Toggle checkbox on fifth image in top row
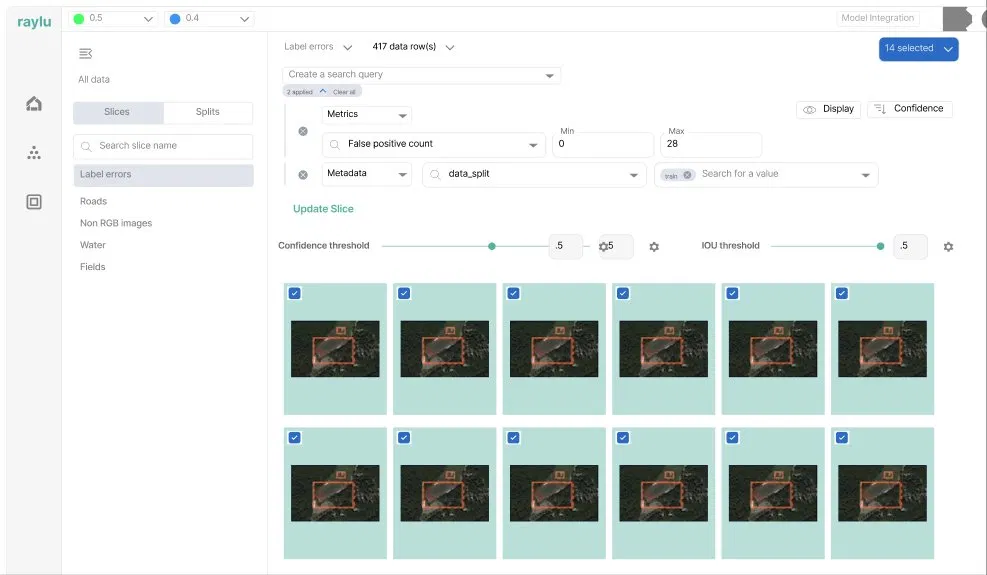 (x=732, y=293)
